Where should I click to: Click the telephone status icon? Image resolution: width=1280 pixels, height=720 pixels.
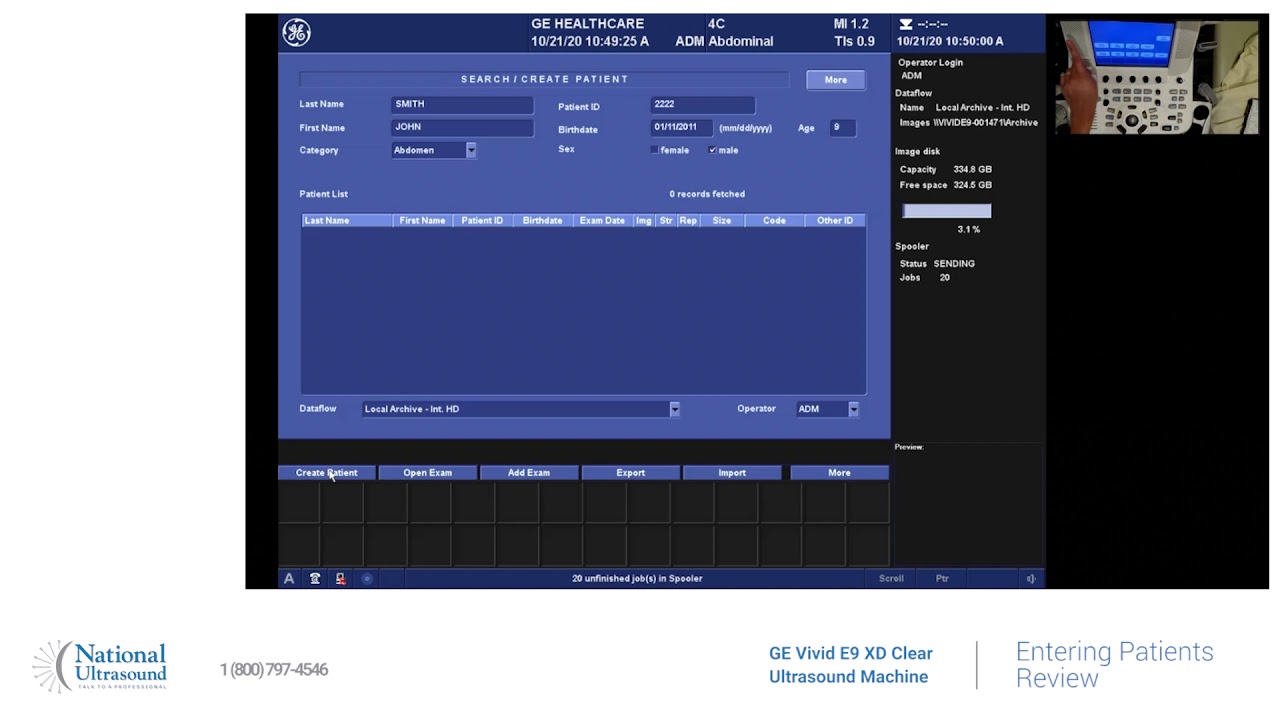[315, 578]
